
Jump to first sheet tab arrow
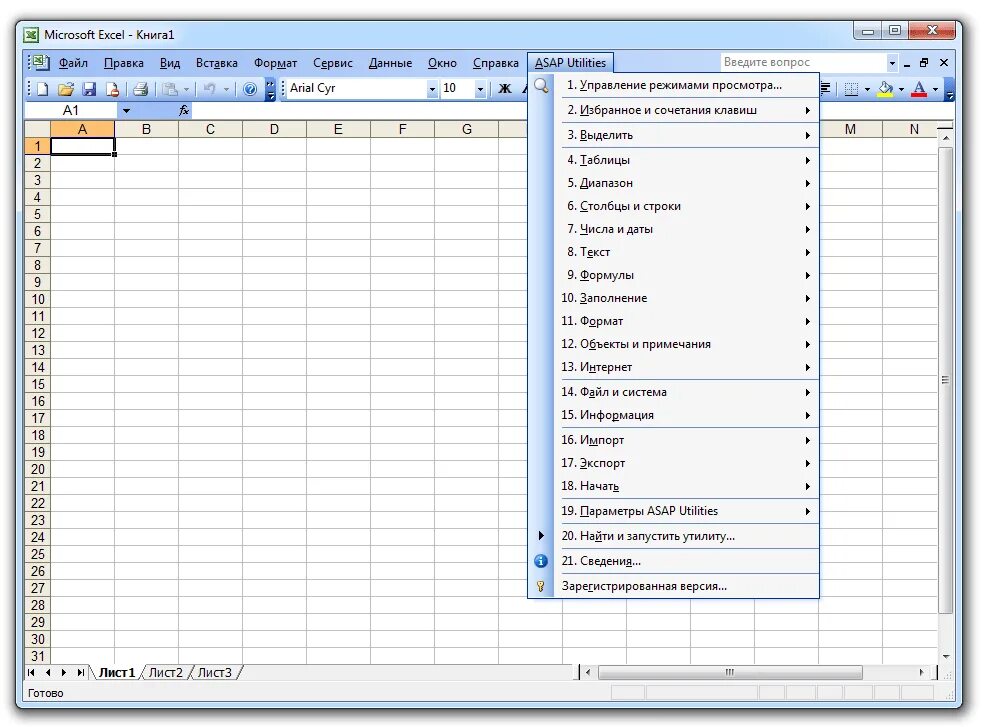point(31,673)
